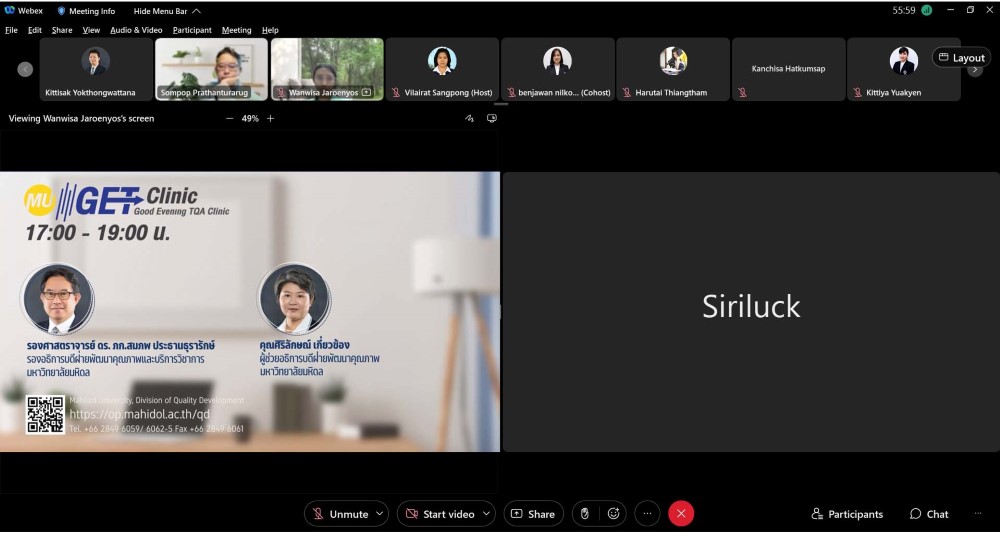Open the more options ellipsis button
This screenshot has width=1000, height=533.
point(647,514)
